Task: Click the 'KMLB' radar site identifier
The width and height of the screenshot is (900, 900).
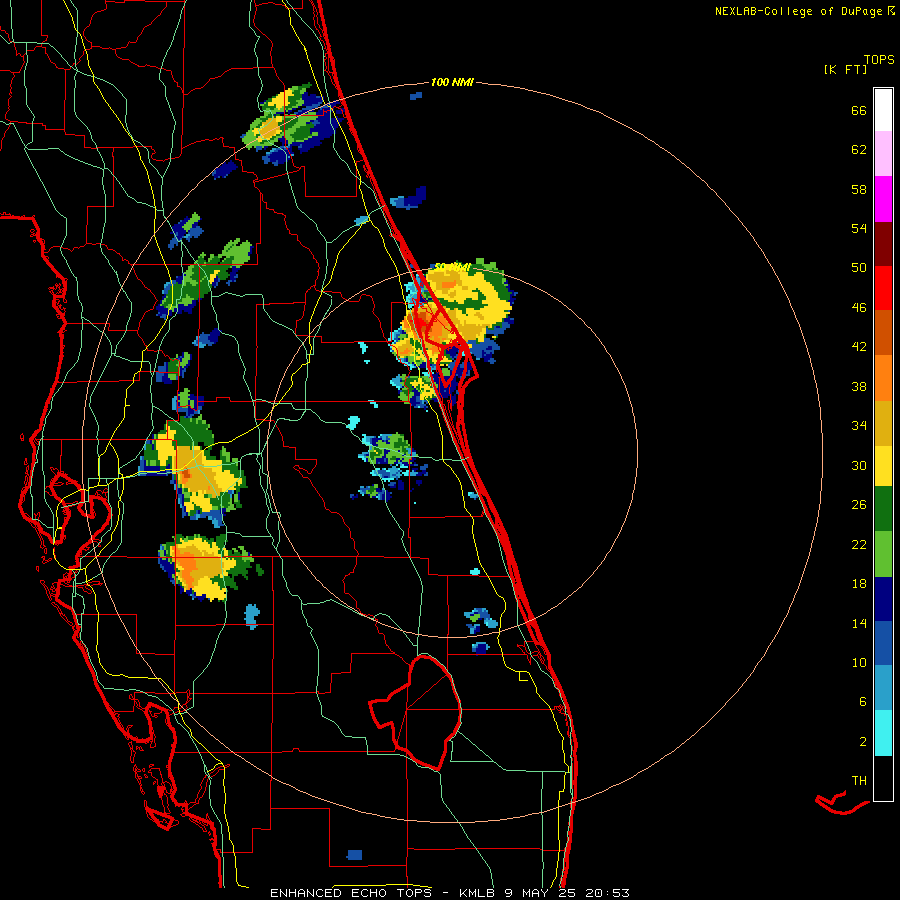Action: pyautogui.click(x=478, y=893)
